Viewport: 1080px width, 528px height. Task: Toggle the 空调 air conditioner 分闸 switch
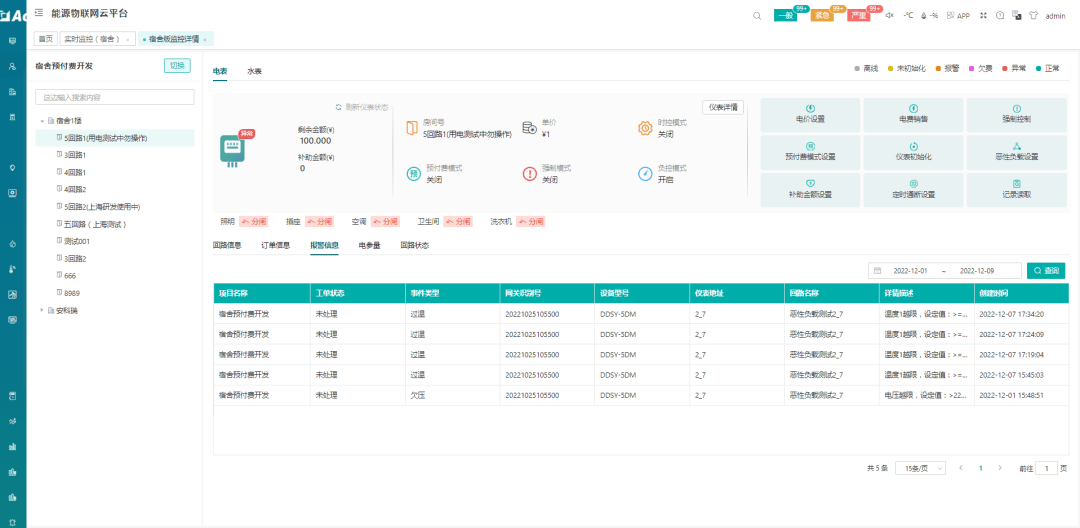tap(385, 222)
